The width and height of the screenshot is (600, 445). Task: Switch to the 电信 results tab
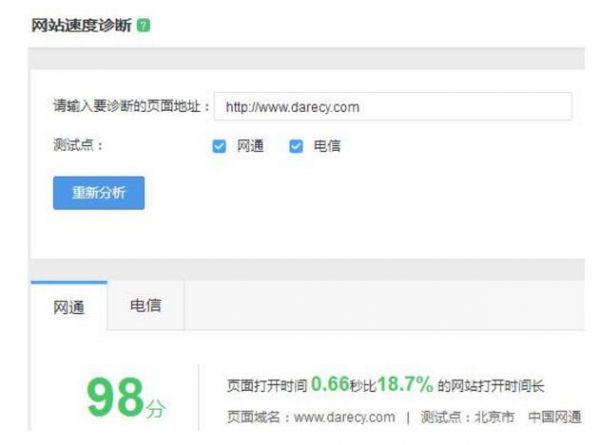point(145,306)
